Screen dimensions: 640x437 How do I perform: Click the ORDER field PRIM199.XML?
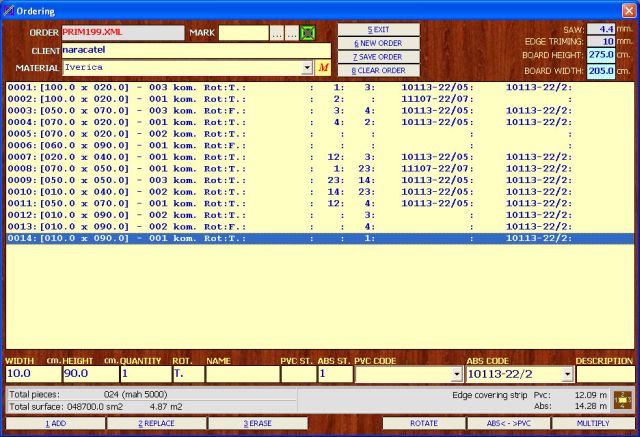coord(123,33)
